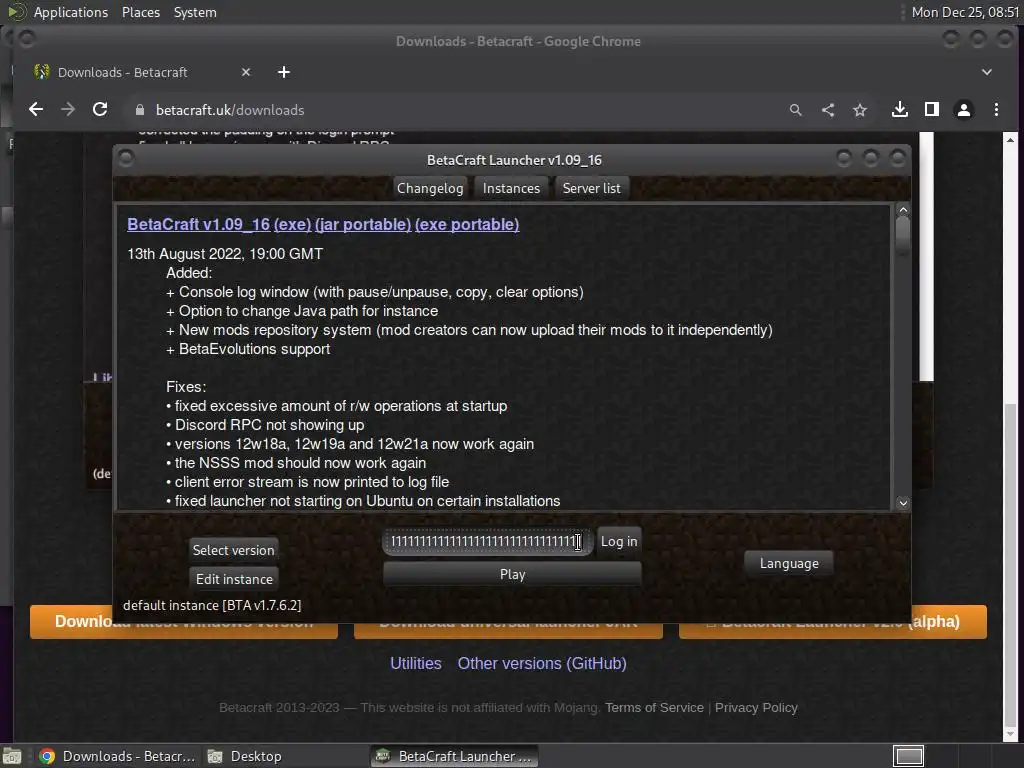Open the Utilities link
Screen dimensions: 1024x768
pyautogui.click(x=415, y=664)
